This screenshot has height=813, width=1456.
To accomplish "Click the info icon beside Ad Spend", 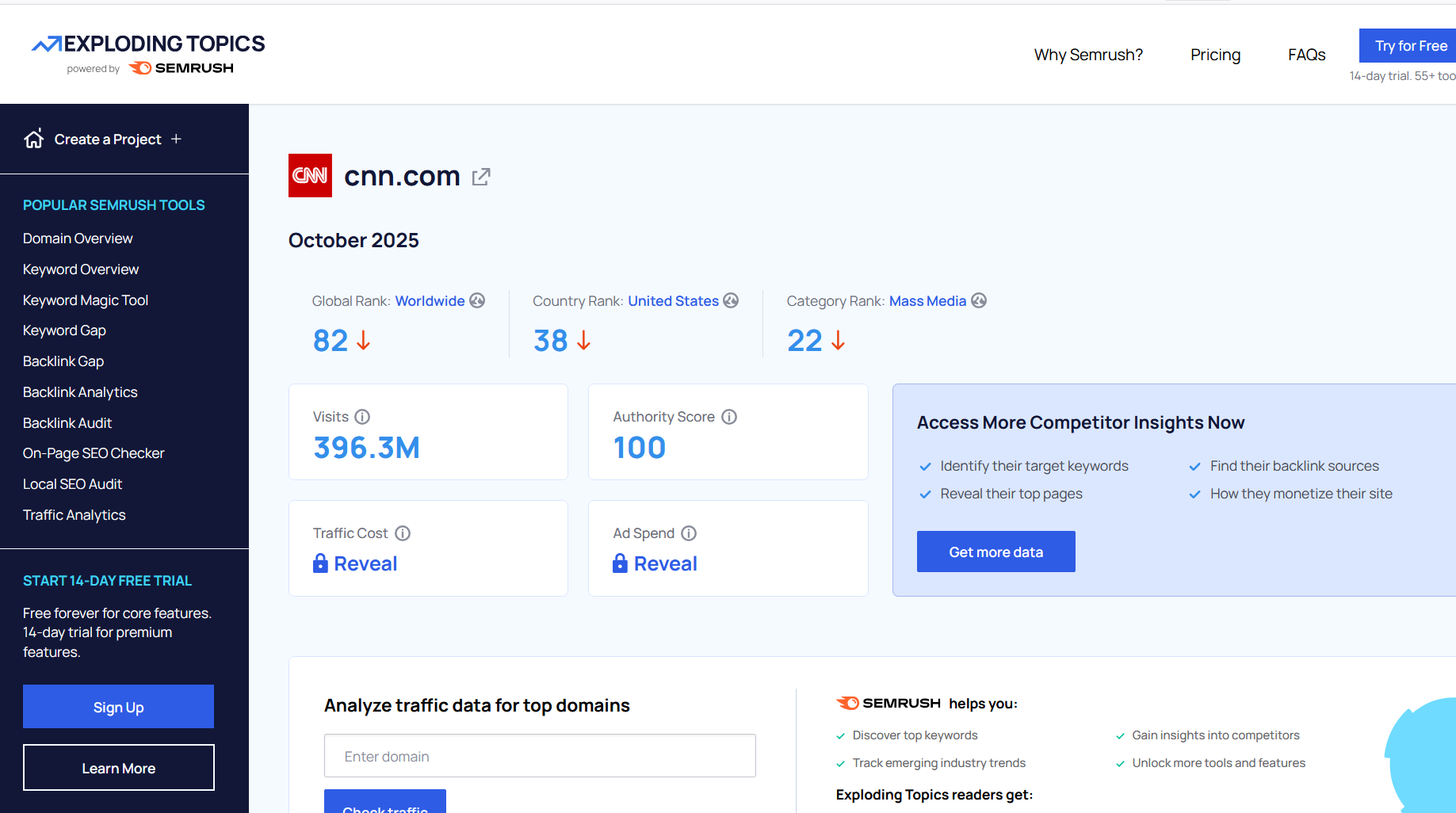I will point(689,533).
